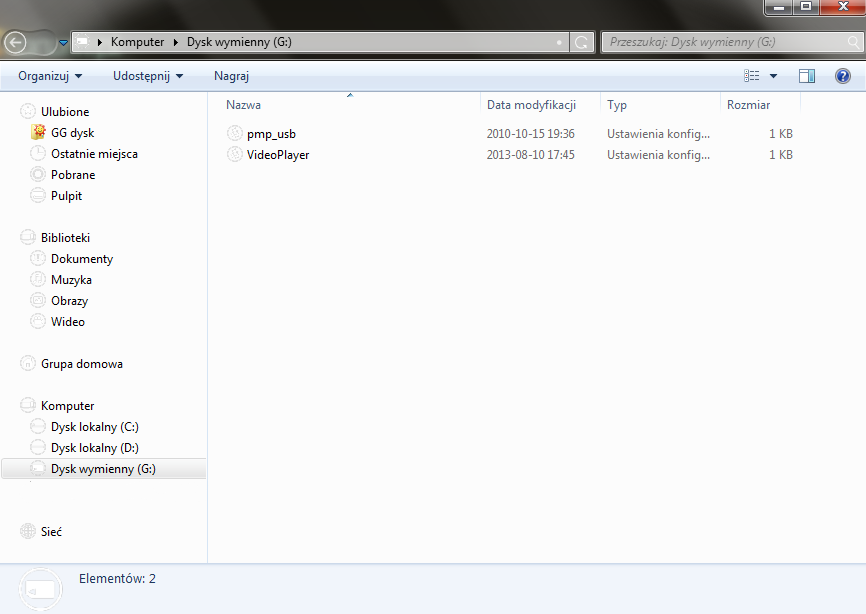Go back with the back arrow
The image size is (866, 614).
pyautogui.click(x=15, y=43)
